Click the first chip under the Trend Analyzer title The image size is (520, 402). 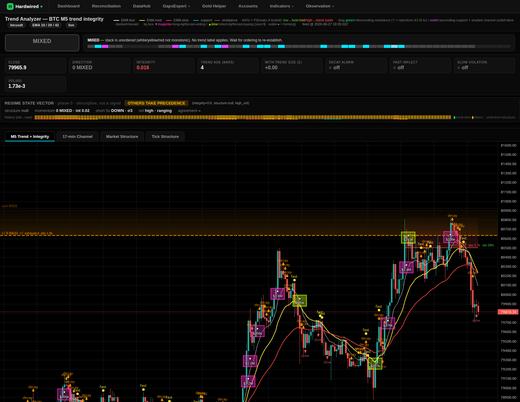click(16, 25)
